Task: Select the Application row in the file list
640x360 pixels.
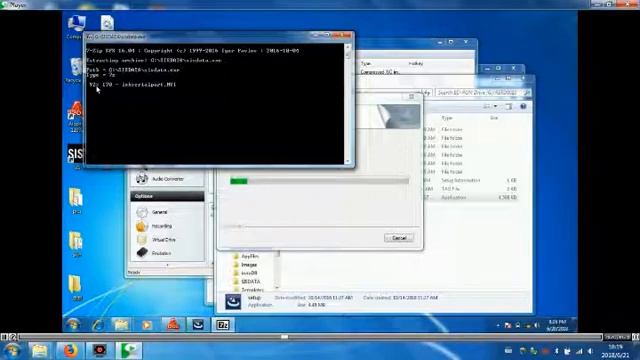Action: [471, 197]
